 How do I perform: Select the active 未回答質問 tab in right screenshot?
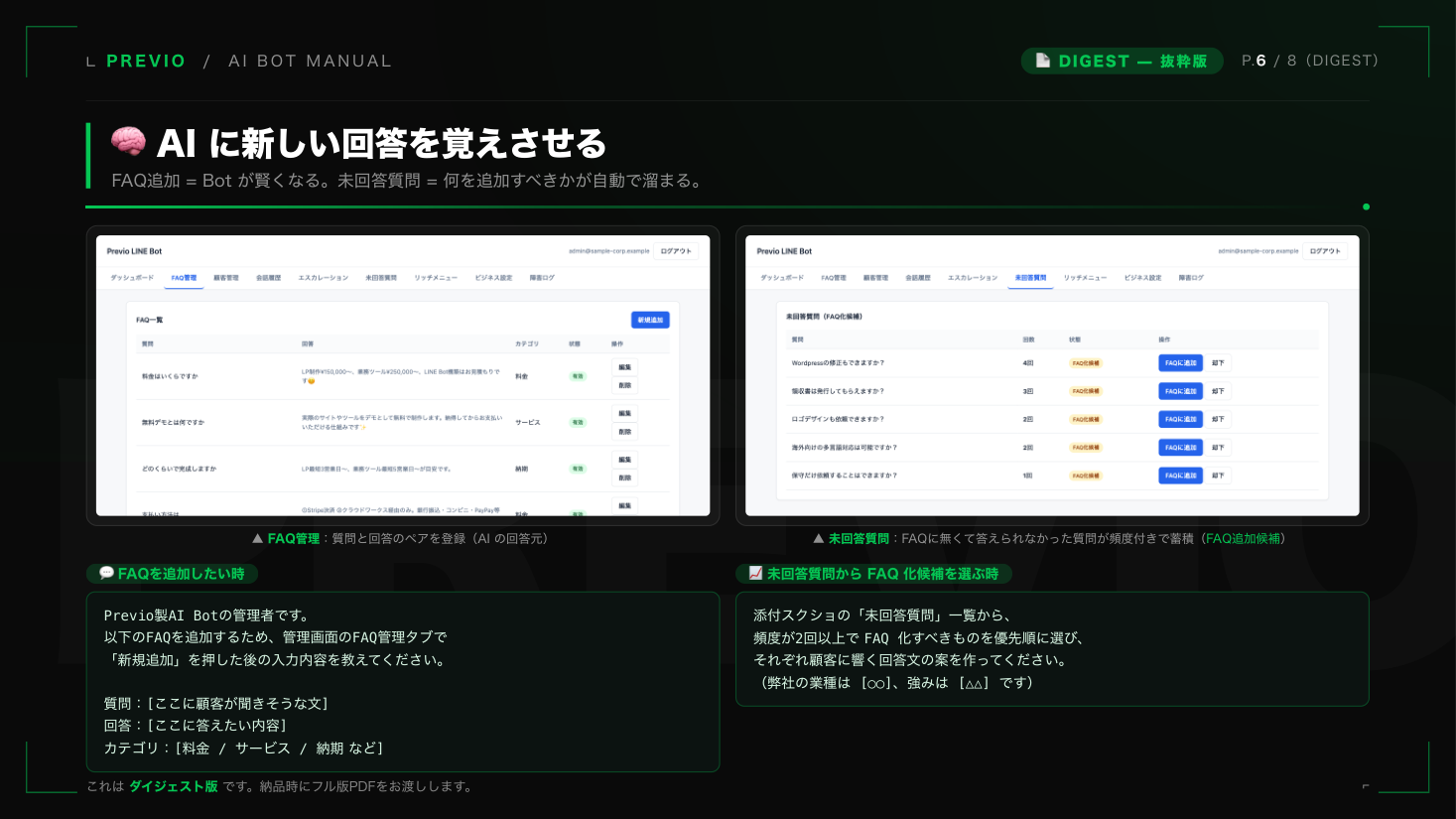tap(1030, 278)
